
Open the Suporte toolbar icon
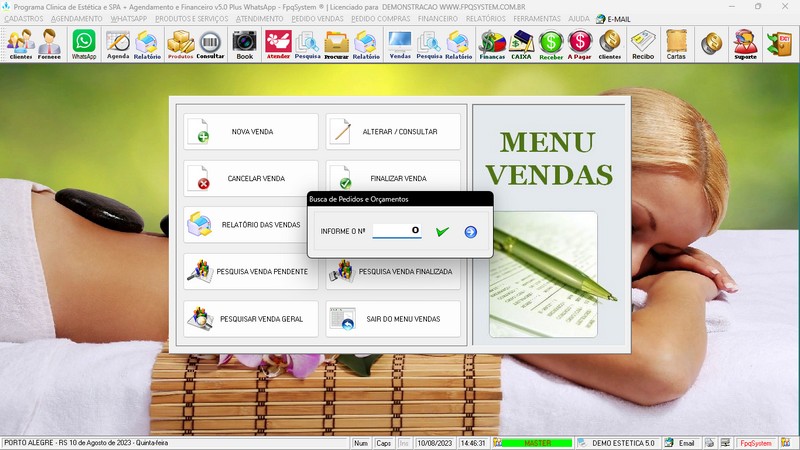point(745,44)
